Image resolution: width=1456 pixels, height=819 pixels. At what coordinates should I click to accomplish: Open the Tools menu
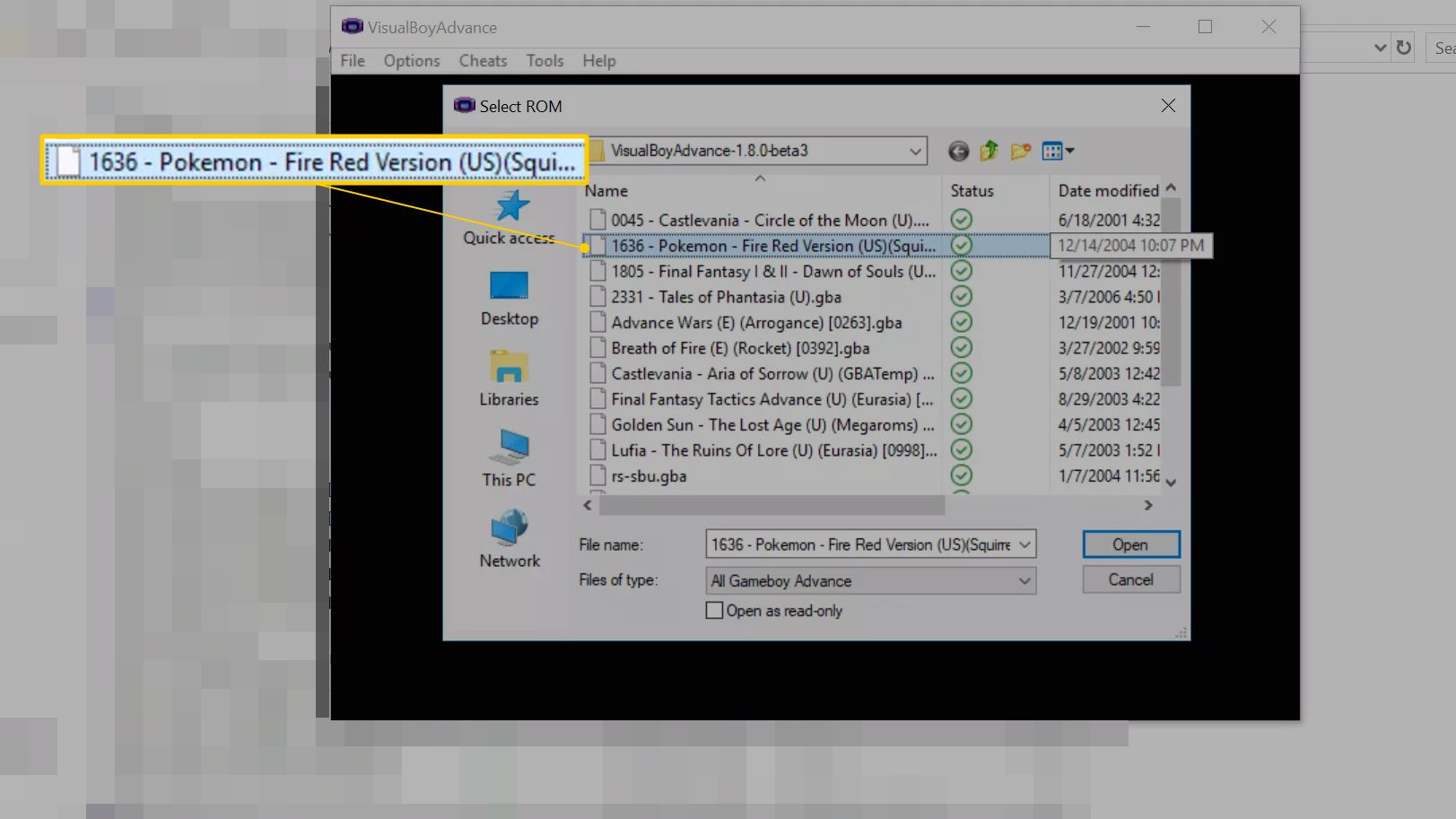[x=545, y=61]
